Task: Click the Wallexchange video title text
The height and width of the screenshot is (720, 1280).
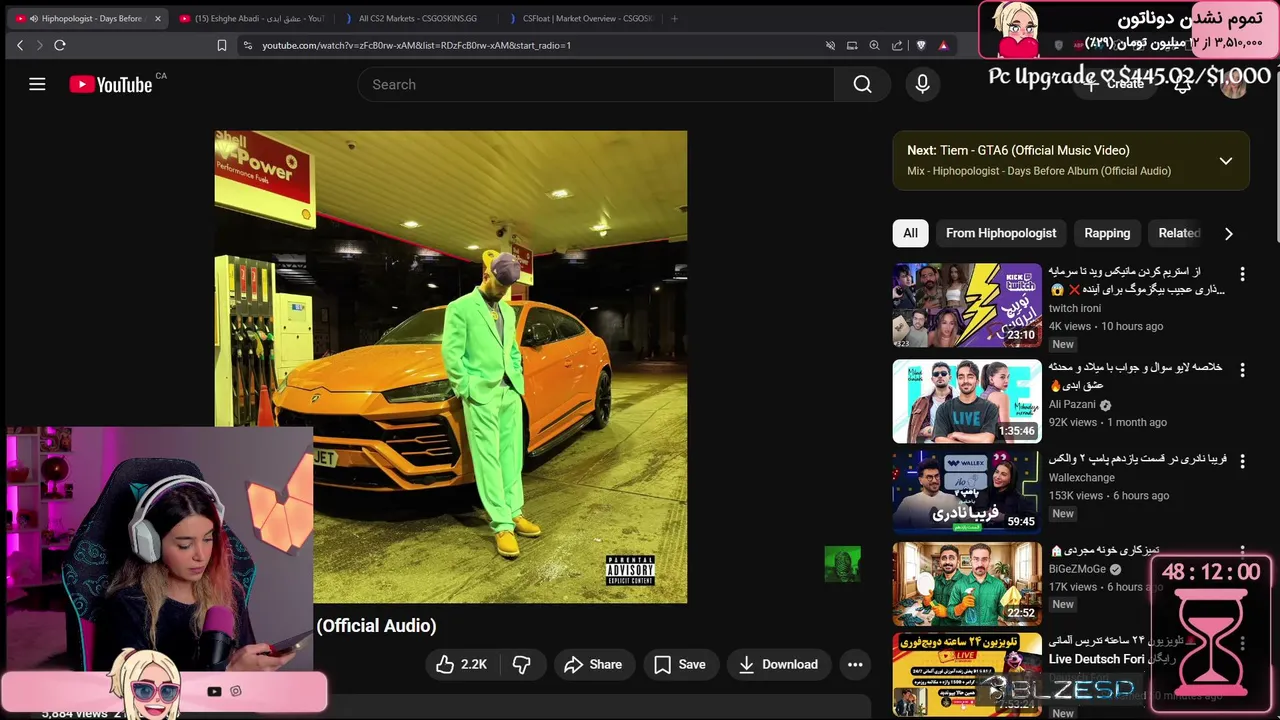Action: (1137, 459)
